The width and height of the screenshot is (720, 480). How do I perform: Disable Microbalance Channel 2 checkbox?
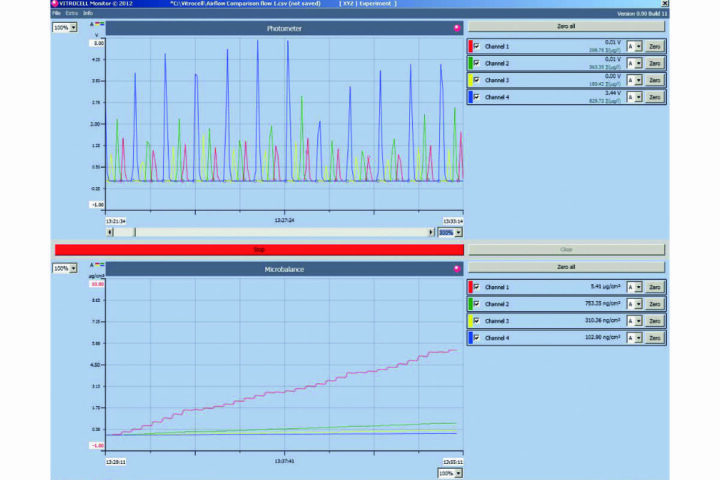477,304
